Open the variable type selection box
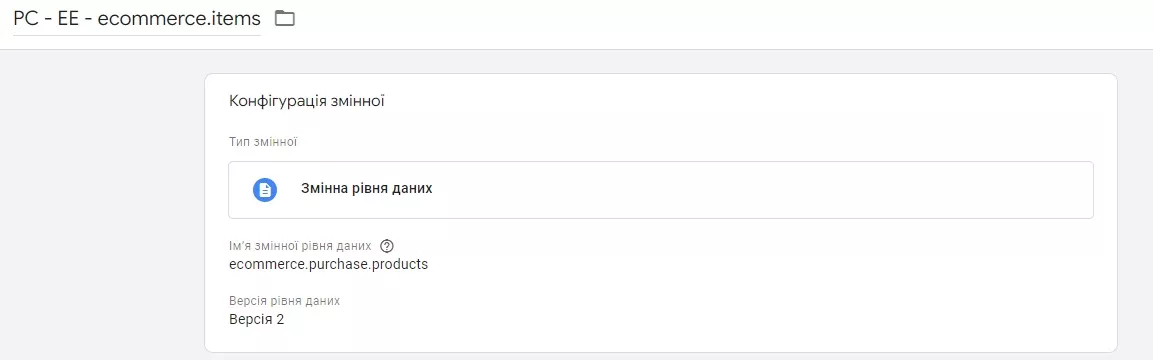Image resolution: width=1153 pixels, height=360 pixels. click(x=660, y=190)
